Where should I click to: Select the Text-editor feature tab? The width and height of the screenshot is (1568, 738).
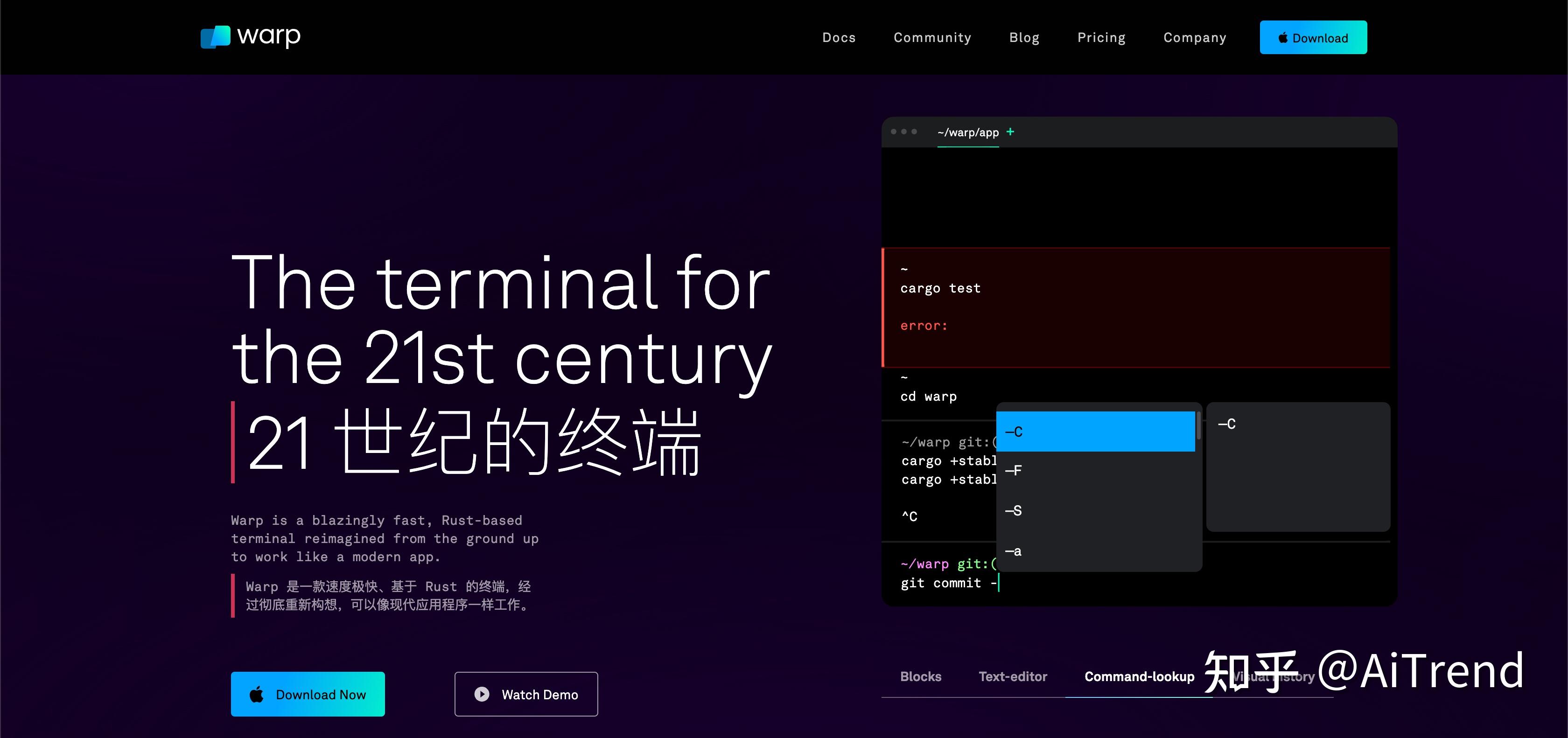tap(1012, 676)
